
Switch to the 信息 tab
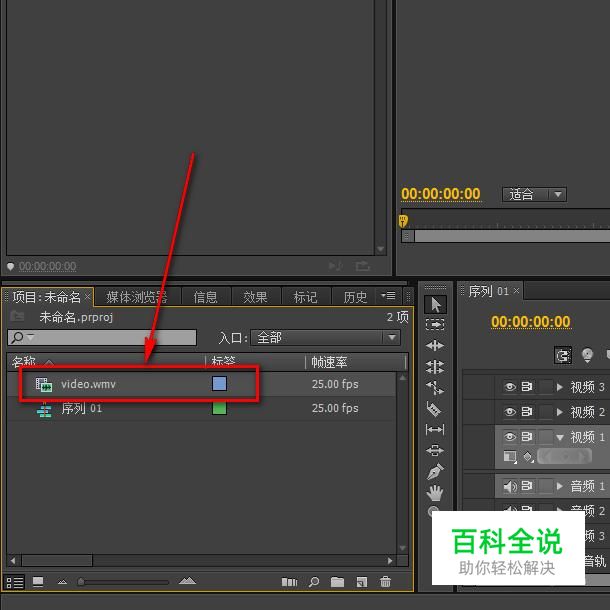205,297
